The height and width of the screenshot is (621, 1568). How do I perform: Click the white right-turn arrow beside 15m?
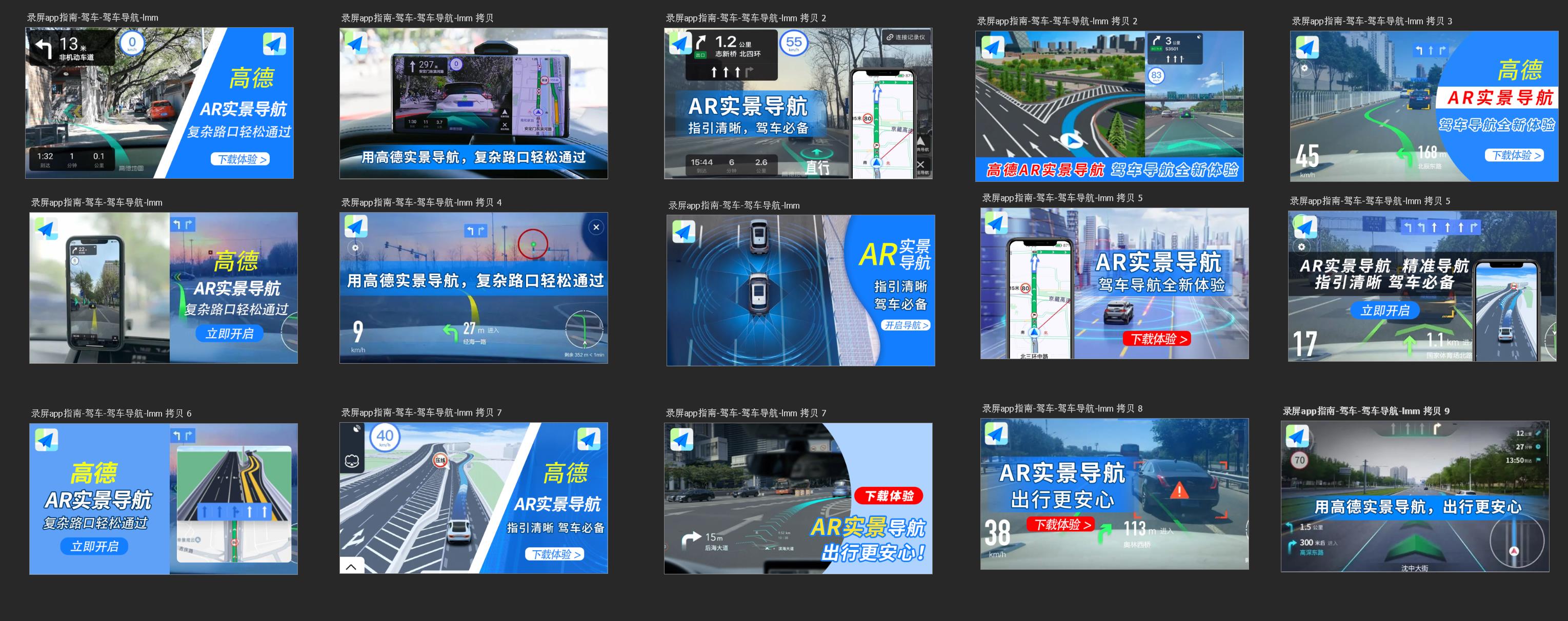692,540
